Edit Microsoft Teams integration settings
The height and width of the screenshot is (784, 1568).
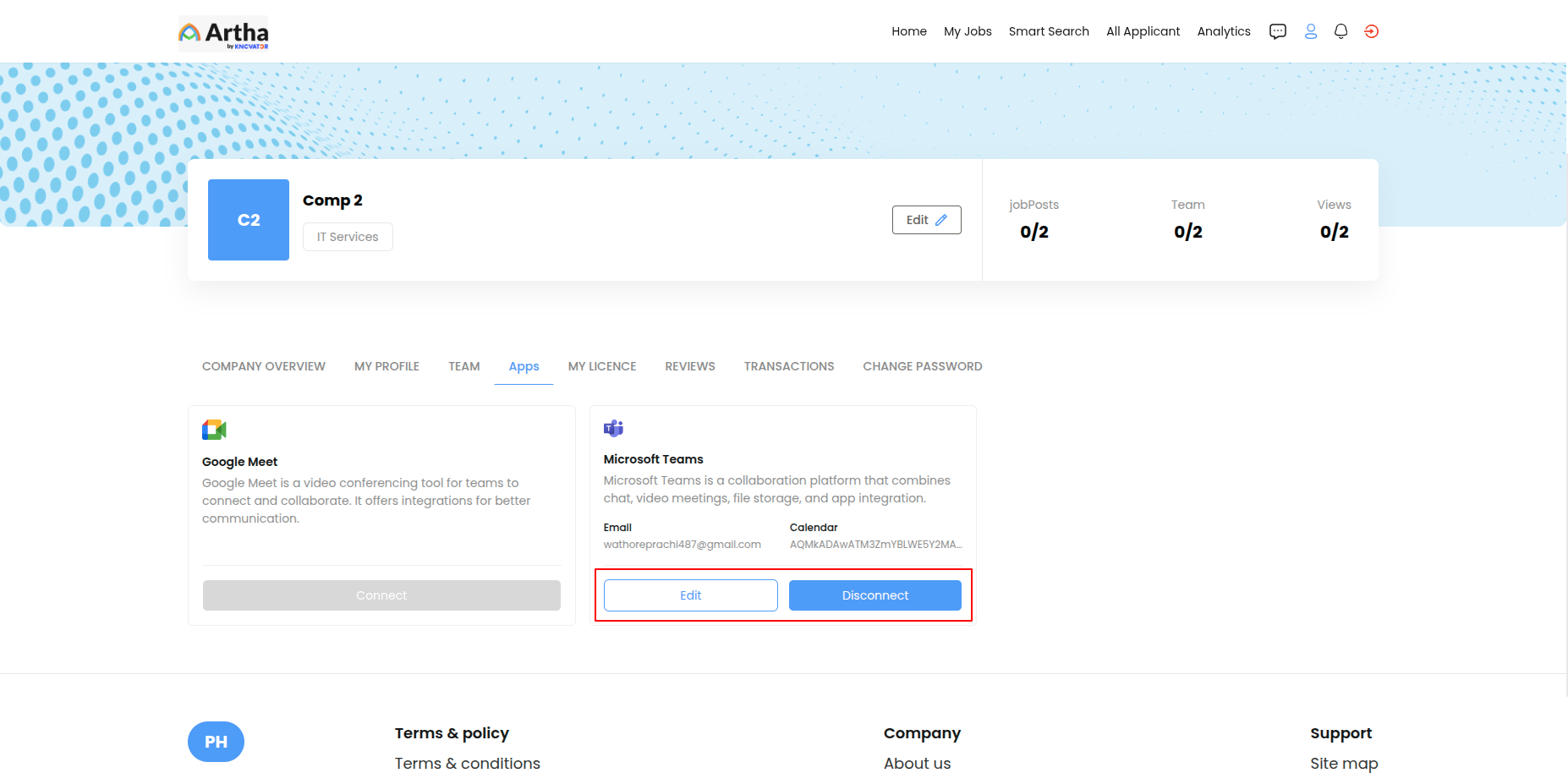(690, 595)
